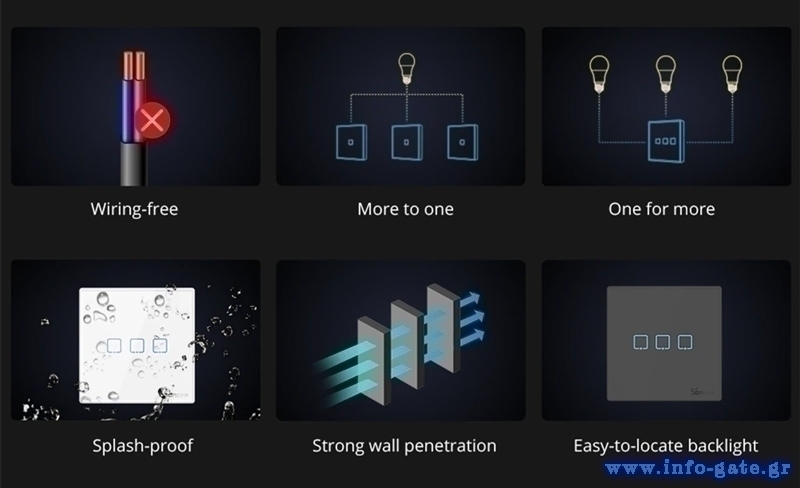Click the middle switch in More to one

[407, 142]
